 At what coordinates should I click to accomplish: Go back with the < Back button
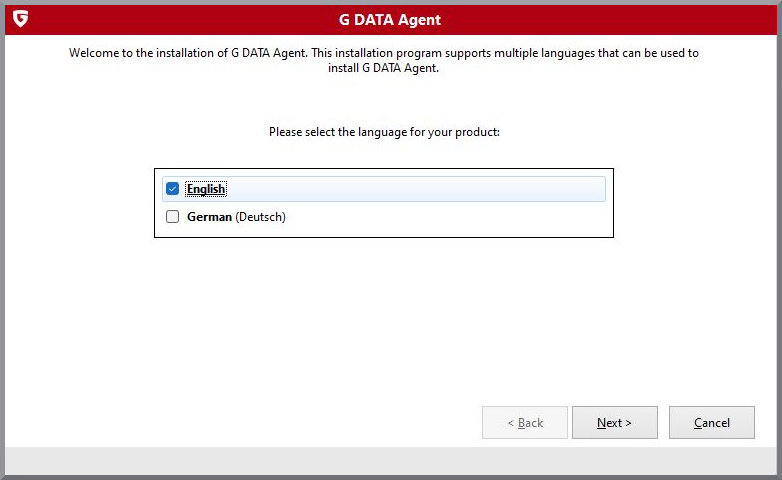point(525,423)
